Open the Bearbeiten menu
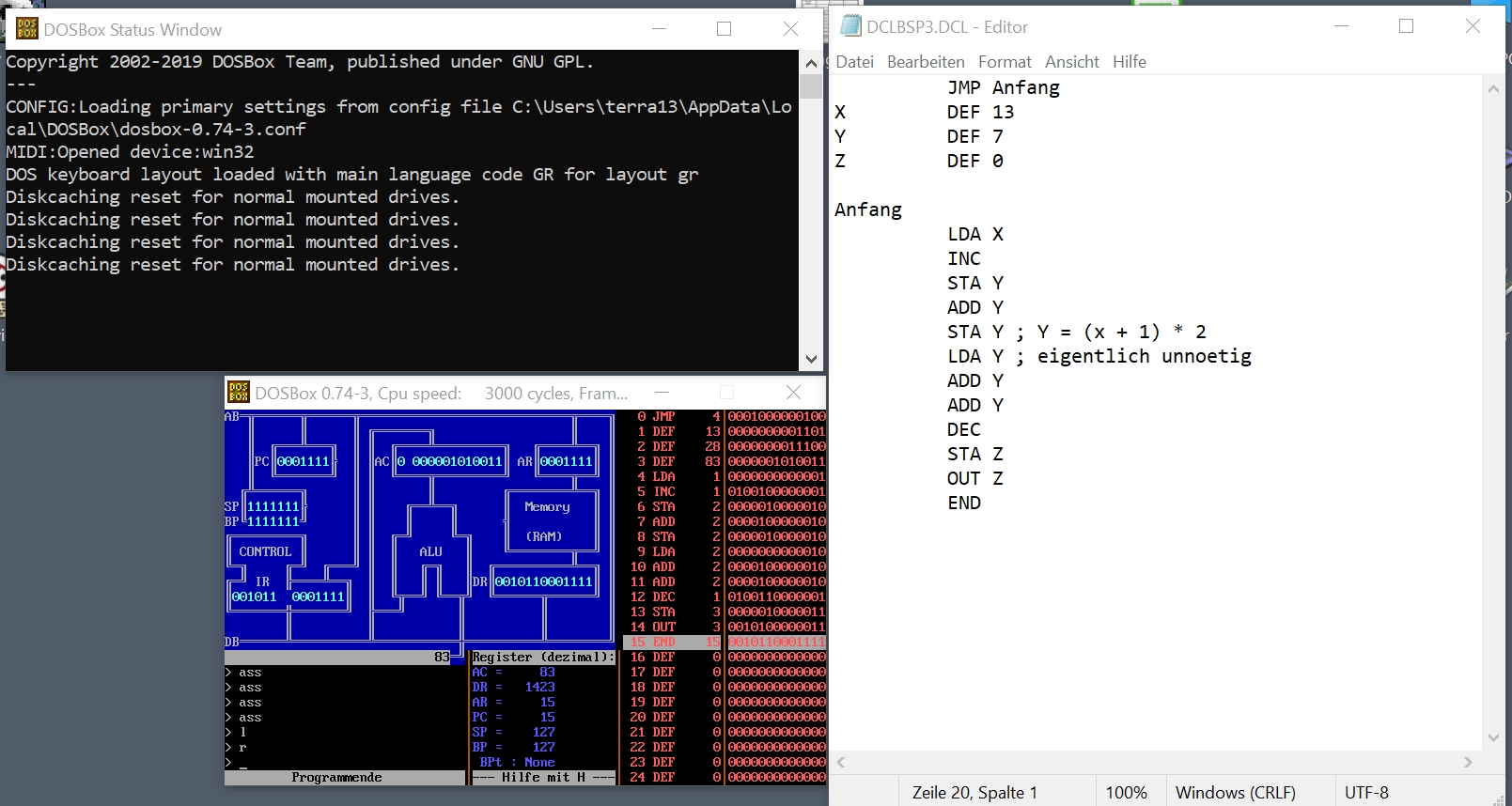This screenshot has width=1512, height=806. (925, 62)
